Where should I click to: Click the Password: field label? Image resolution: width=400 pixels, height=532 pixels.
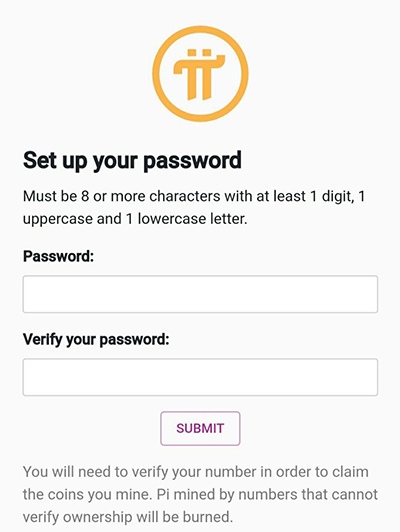(x=58, y=256)
